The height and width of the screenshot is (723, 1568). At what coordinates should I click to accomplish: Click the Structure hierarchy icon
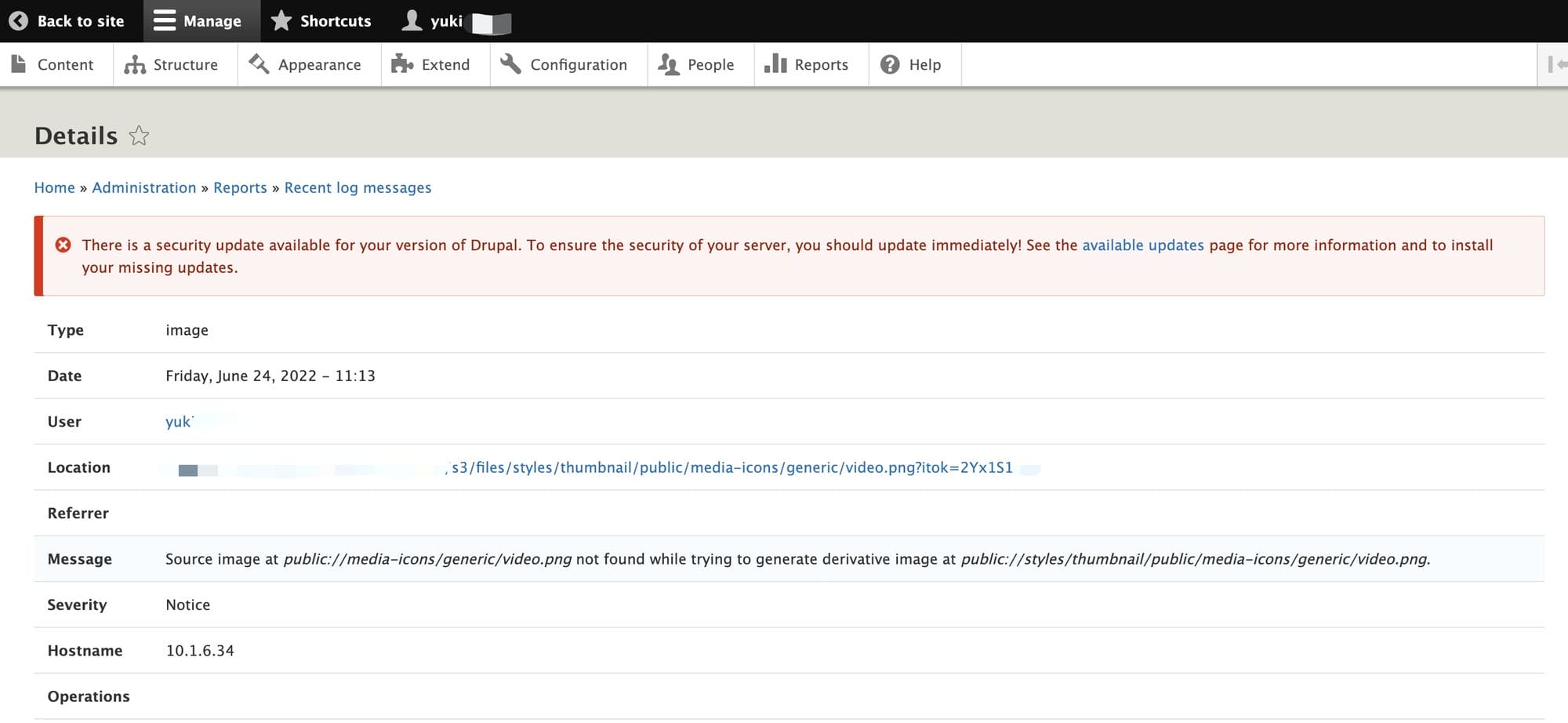[135, 64]
